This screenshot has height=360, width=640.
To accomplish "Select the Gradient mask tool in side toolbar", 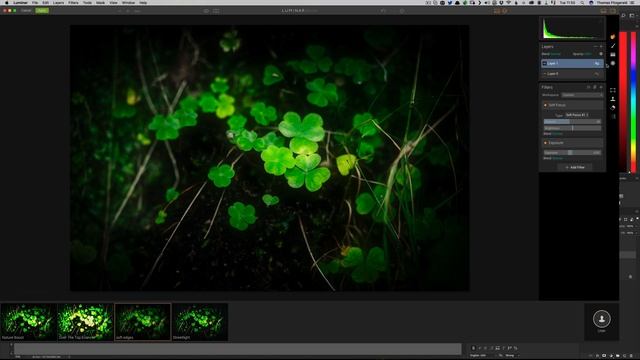I will [x=613, y=54].
